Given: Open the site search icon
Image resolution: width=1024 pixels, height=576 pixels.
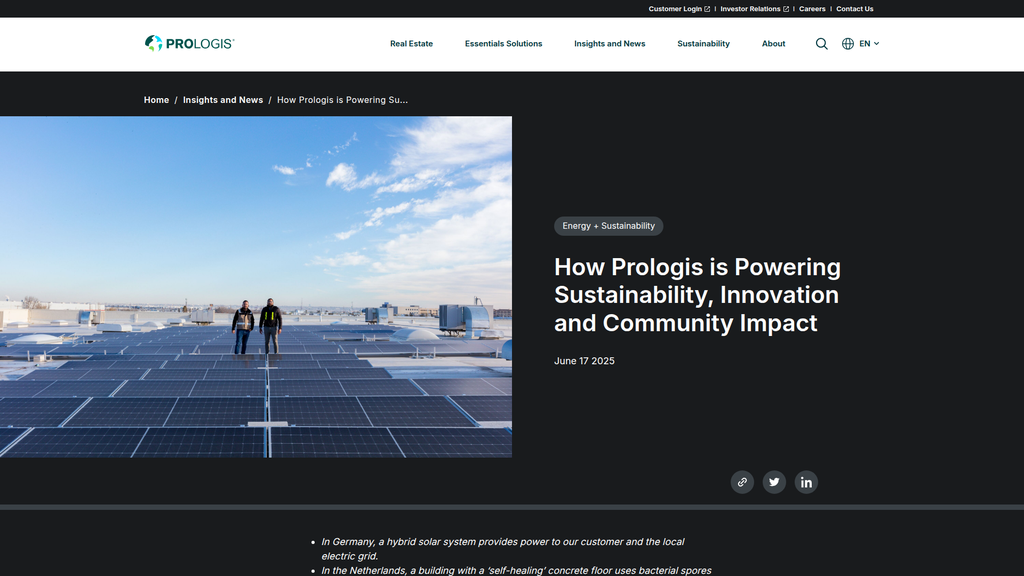Looking at the screenshot, I should coord(822,44).
